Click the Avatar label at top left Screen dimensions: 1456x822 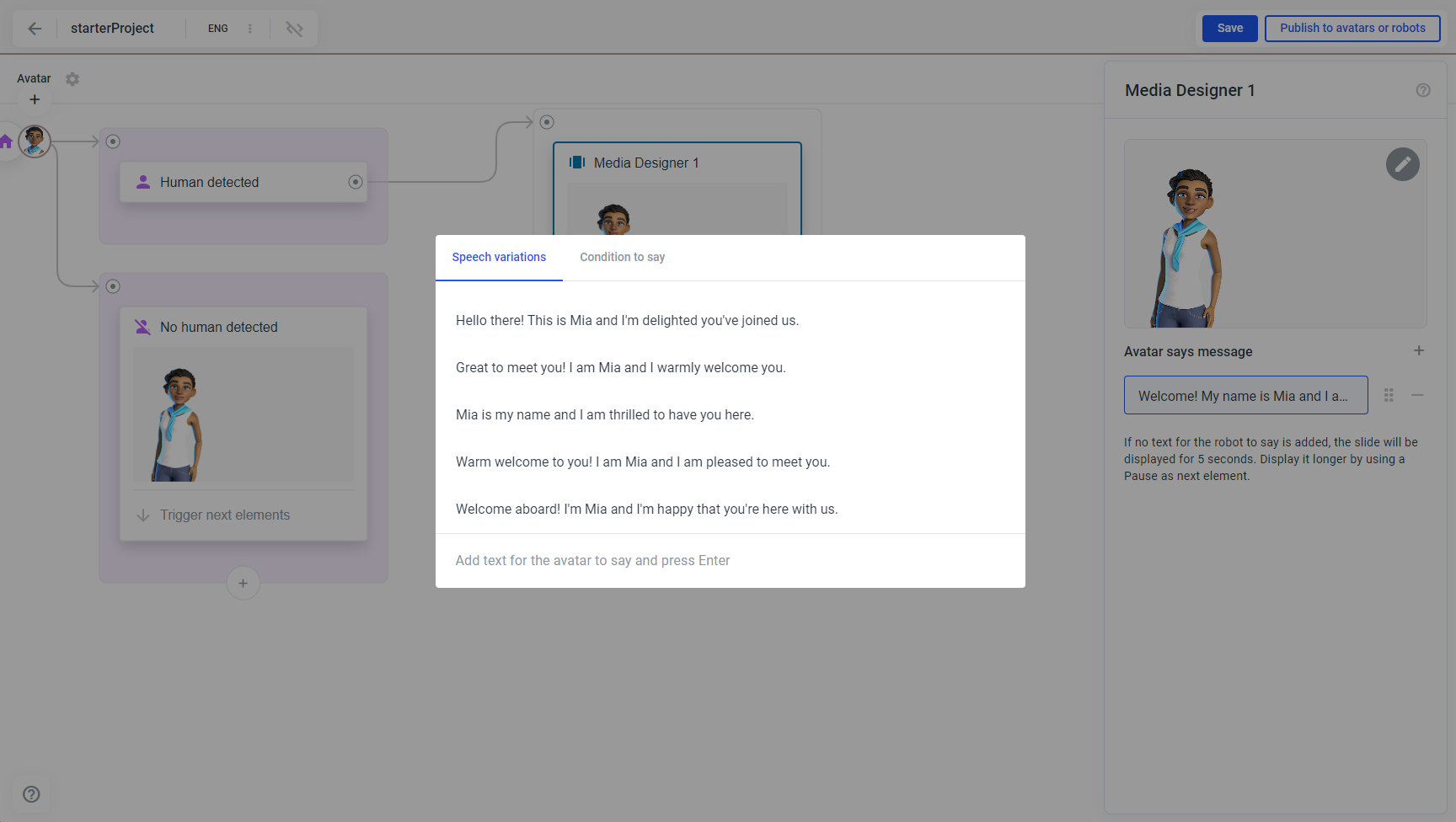[x=34, y=78]
